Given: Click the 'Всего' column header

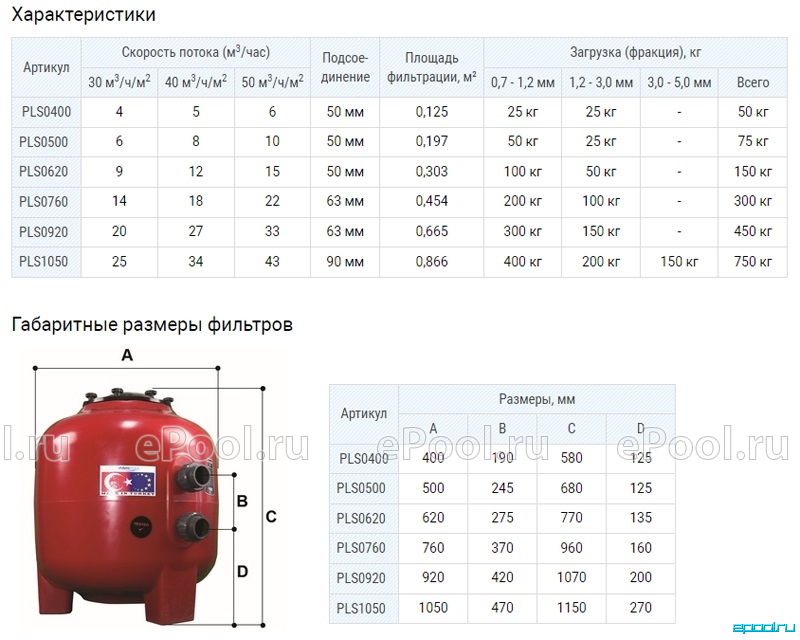Looking at the screenshot, I should (x=753, y=83).
